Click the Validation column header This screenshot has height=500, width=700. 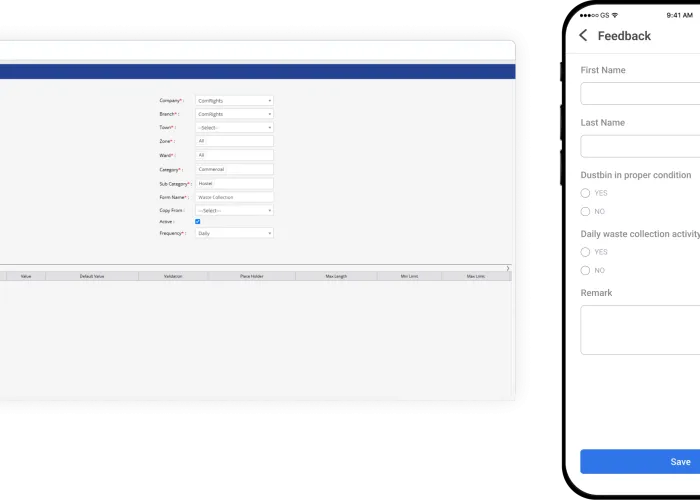click(x=173, y=276)
